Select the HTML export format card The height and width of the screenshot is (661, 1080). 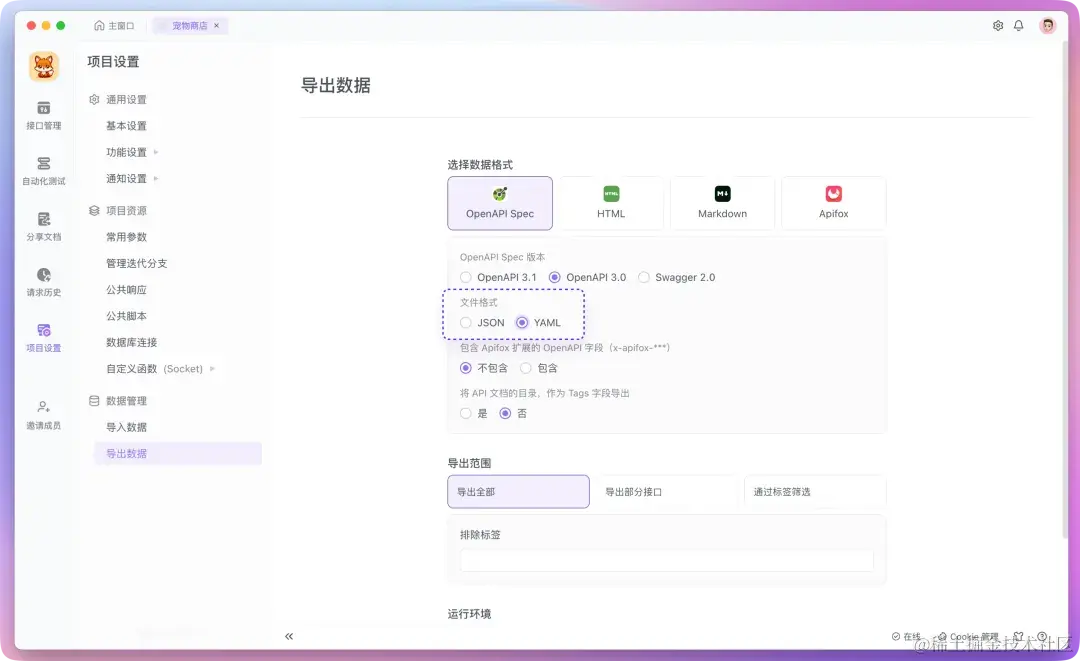click(x=611, y=202)
